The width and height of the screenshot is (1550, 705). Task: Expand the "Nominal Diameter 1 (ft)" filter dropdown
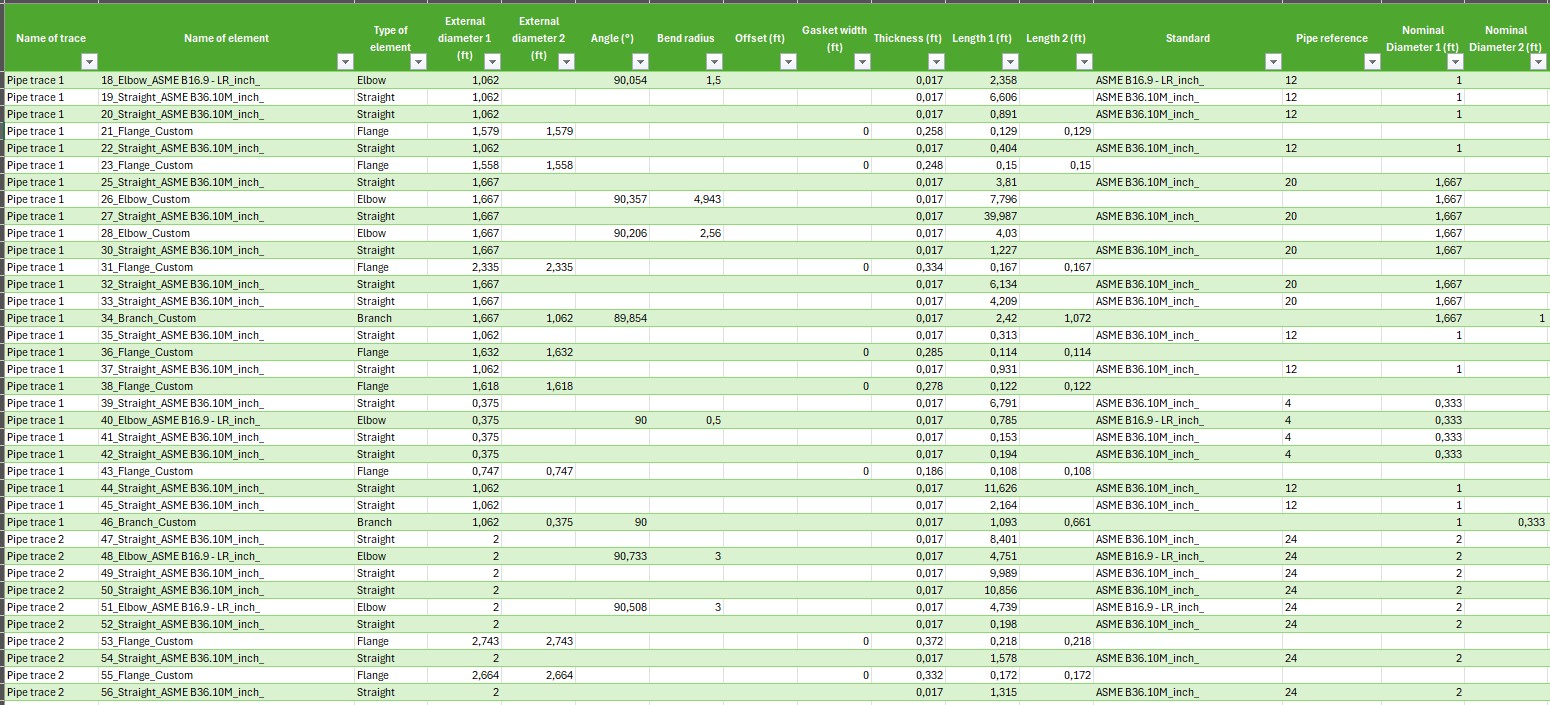point(1456,60)
